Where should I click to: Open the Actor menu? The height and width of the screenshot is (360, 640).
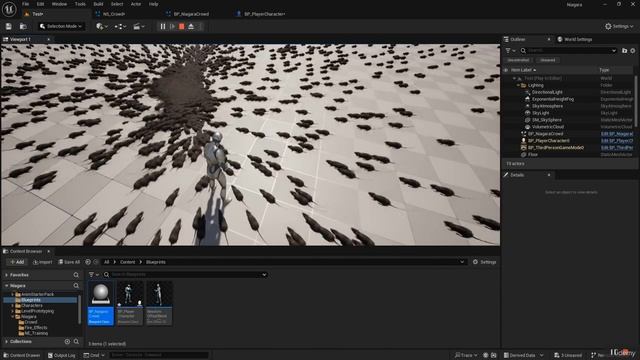coord(136,4)
